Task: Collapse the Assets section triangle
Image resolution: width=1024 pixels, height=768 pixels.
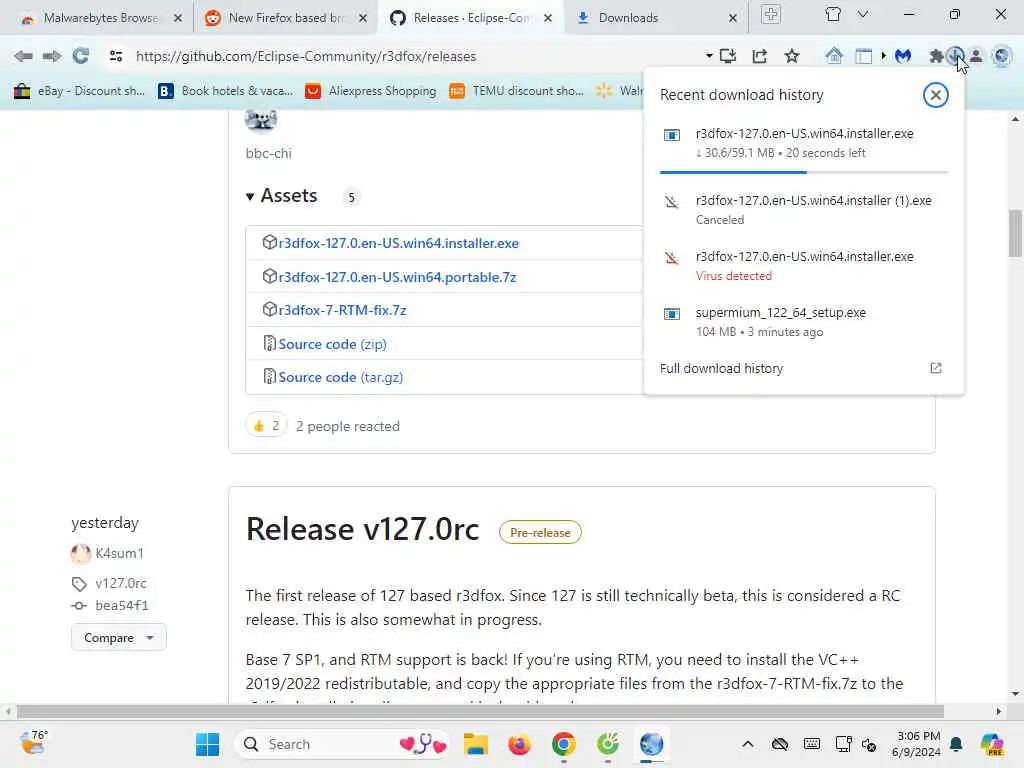Action: tap(249, 197)
